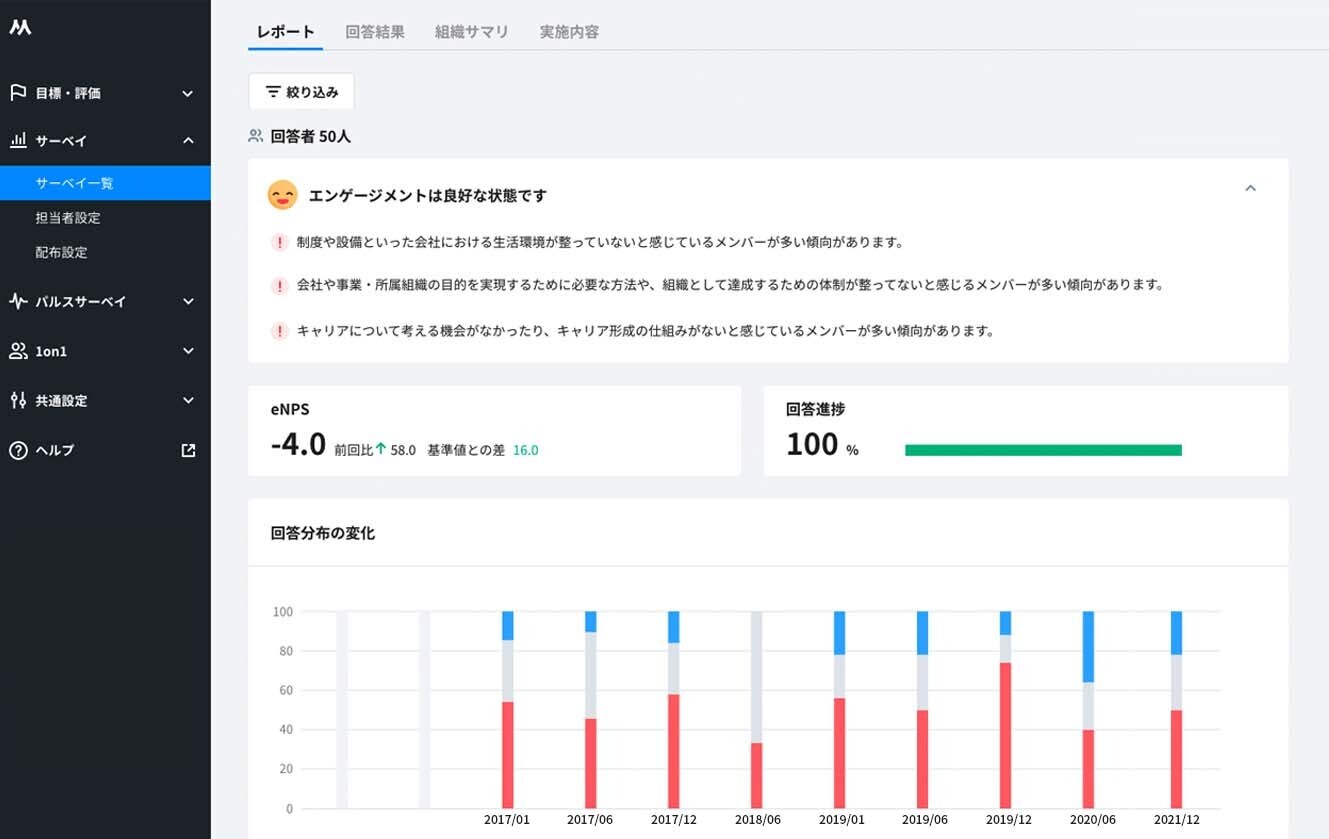This screenshot has height=839, width=1329.
Task: Click the bar chart icon beside サーベイ
Action: pos(18,141)
